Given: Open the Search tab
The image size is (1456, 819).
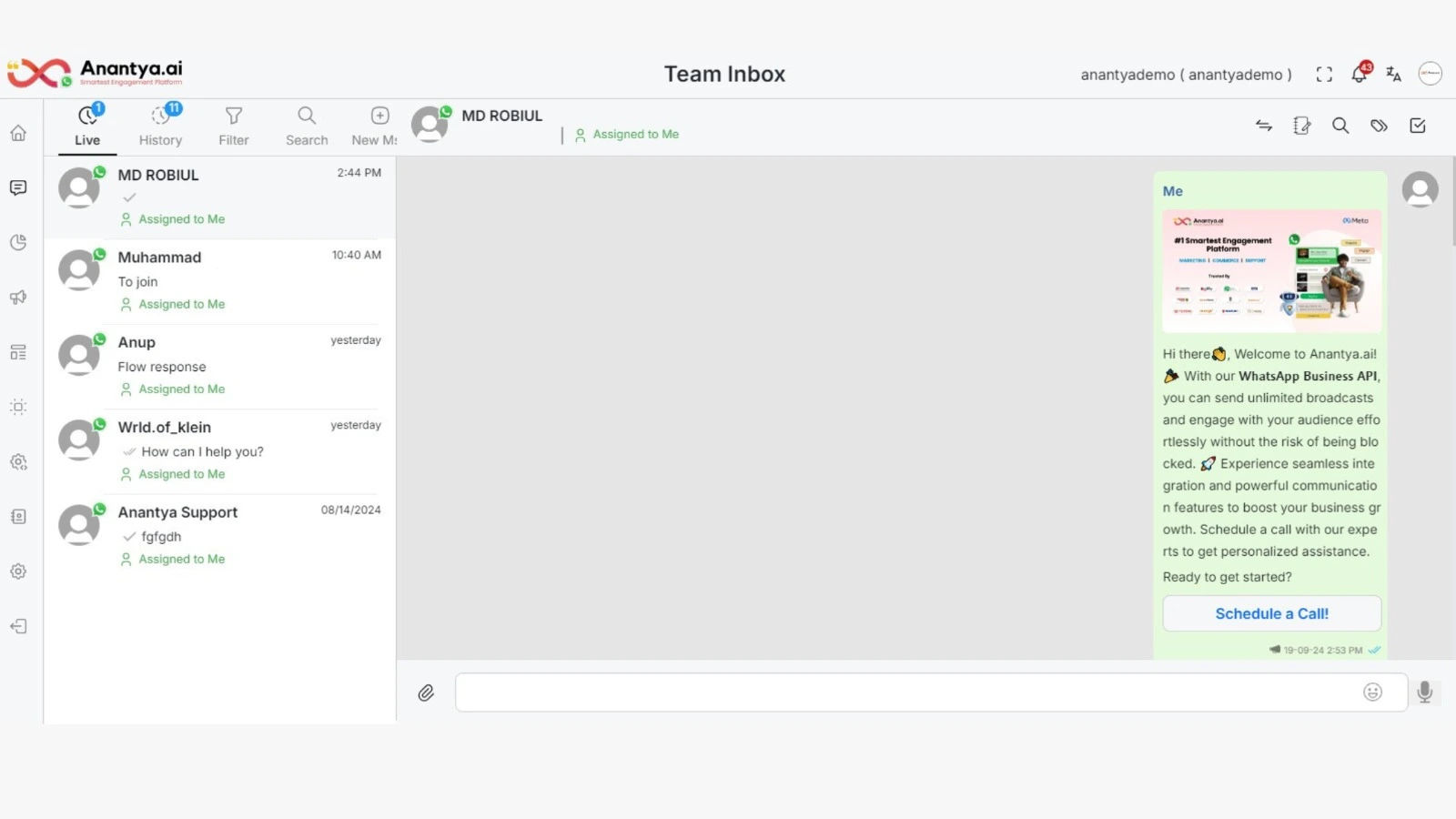Looking at the screenshot, I should [x=307, y=127].
